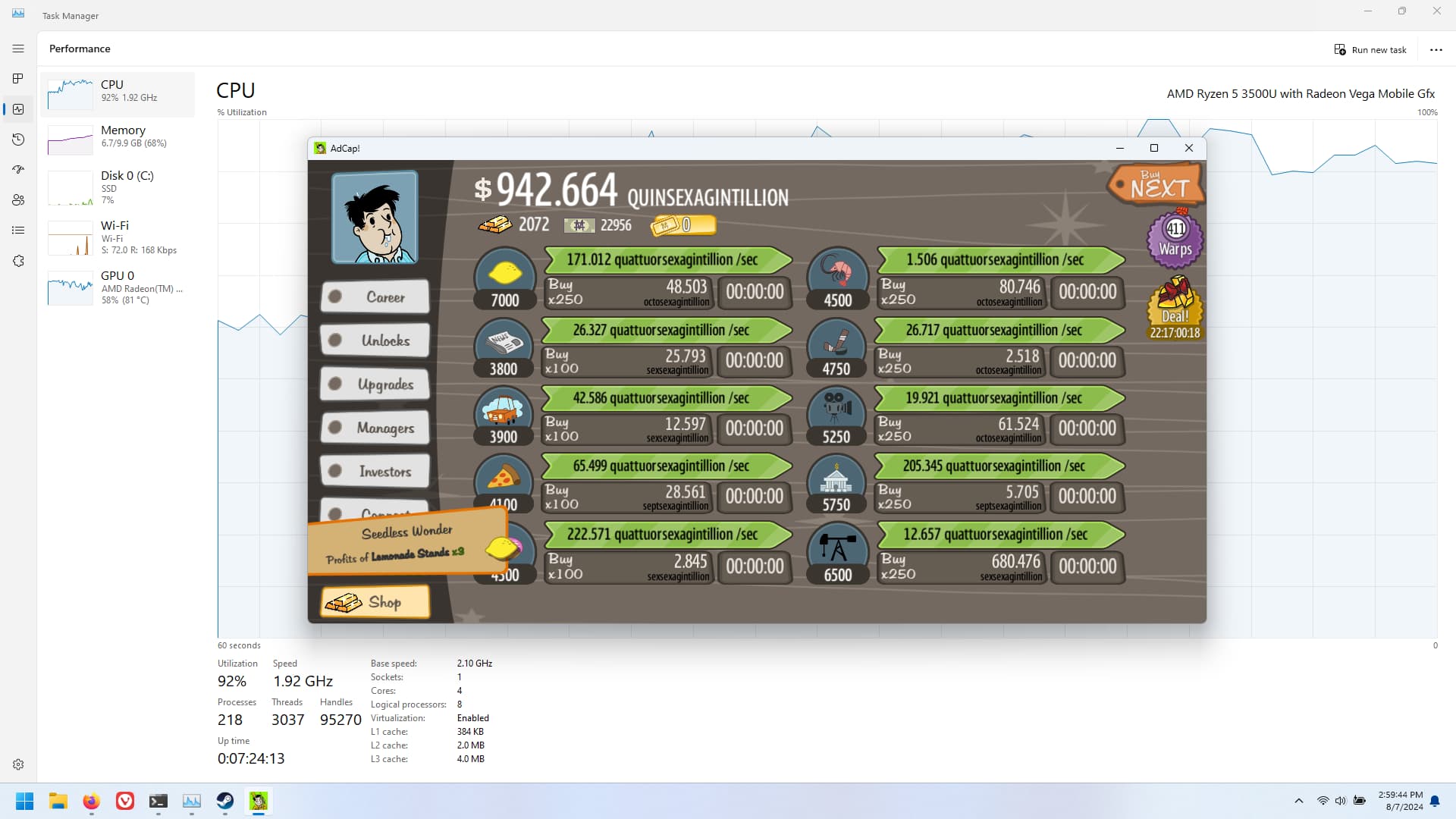This screenshot has height=819, width=1456.
Task: Open the Deal! treasure offer icon
Action: pos(1175,306)
